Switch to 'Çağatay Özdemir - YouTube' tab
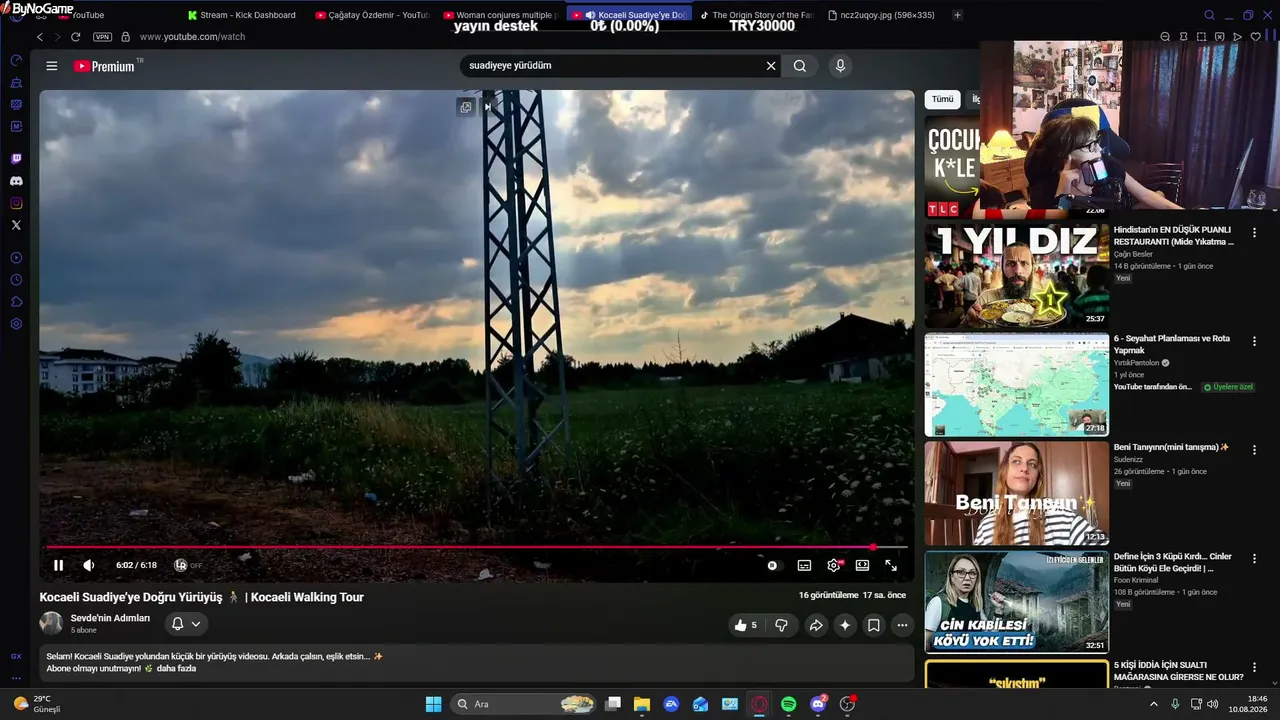The width and height of the screenshot is (1280, 720). tap(371, 15)
